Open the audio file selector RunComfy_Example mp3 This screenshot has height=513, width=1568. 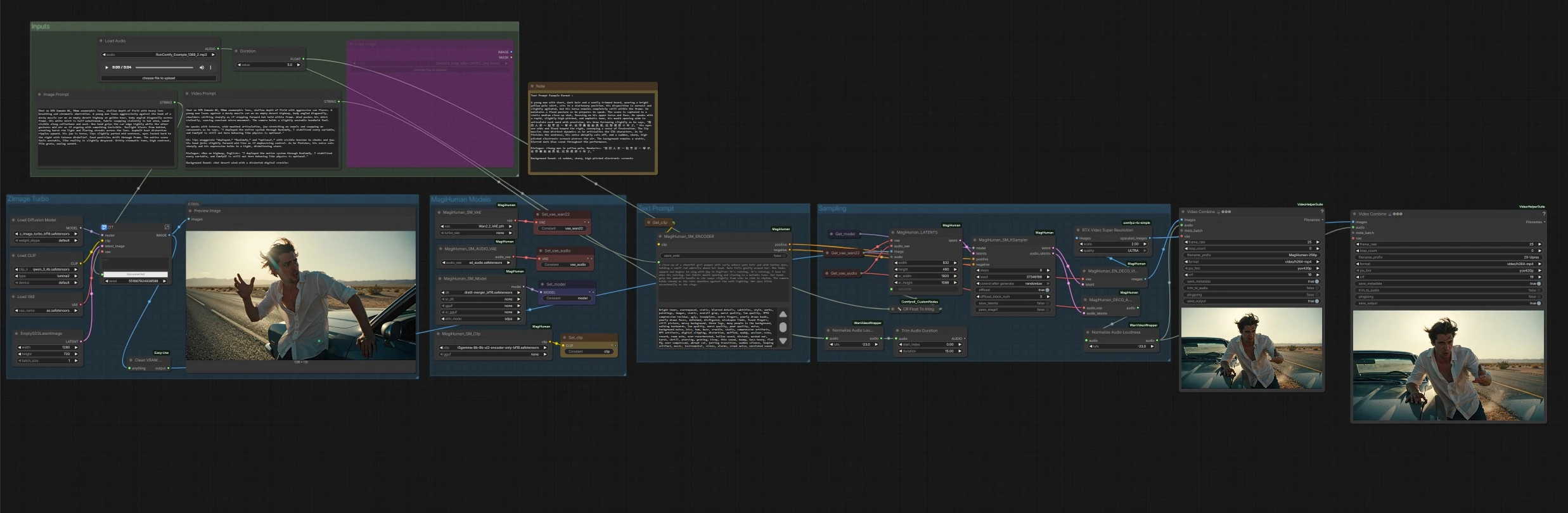click(158, 55)
